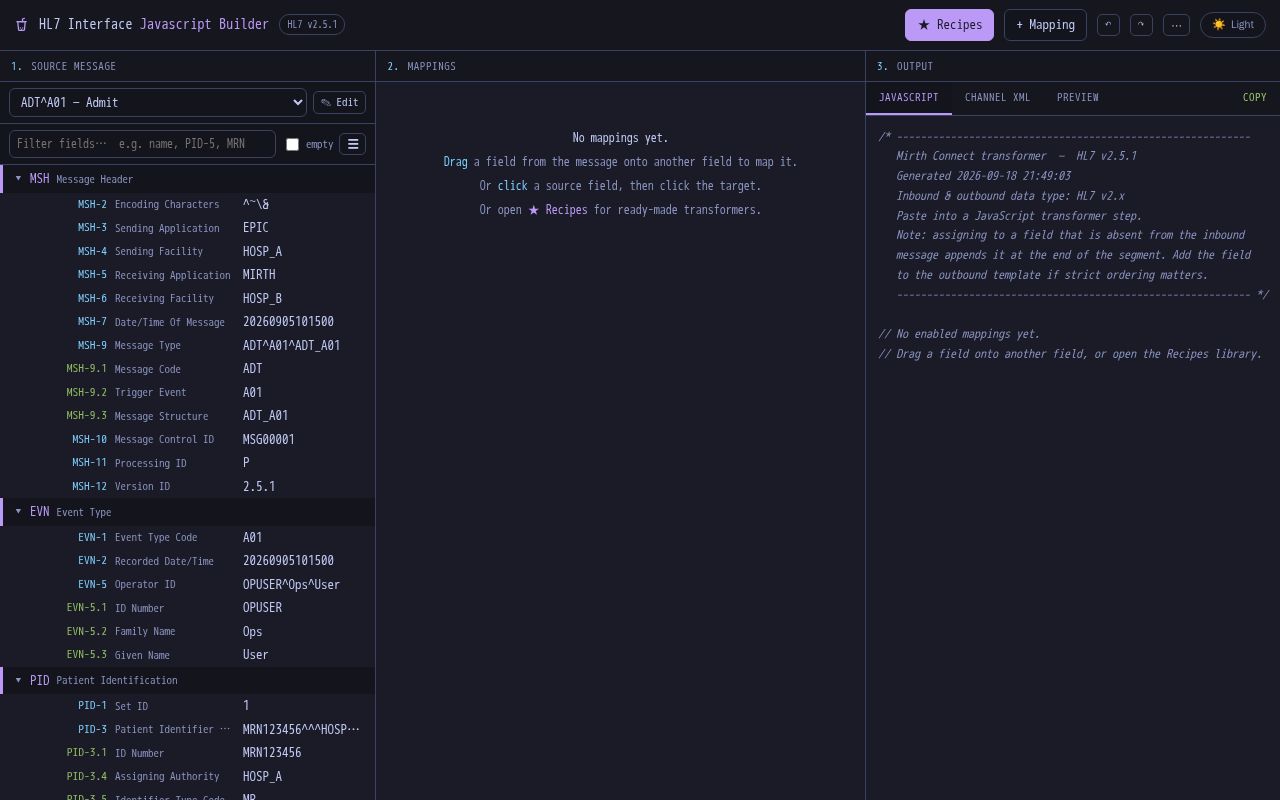Viewport: 1280px width, 800px height.
Task: Open the PREVIEW tab
Action: (x=1077, y=98)
